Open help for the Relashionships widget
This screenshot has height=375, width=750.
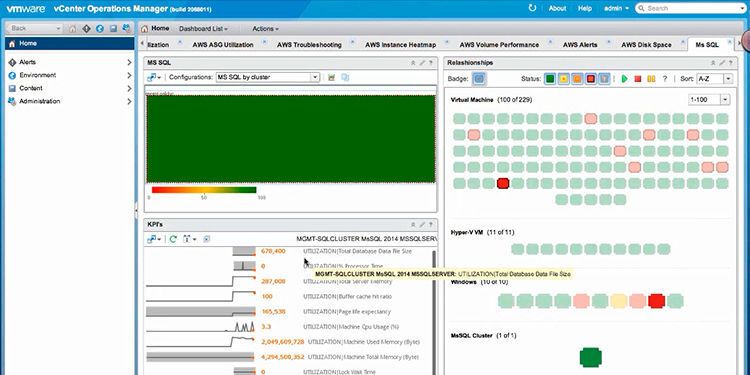730,63
